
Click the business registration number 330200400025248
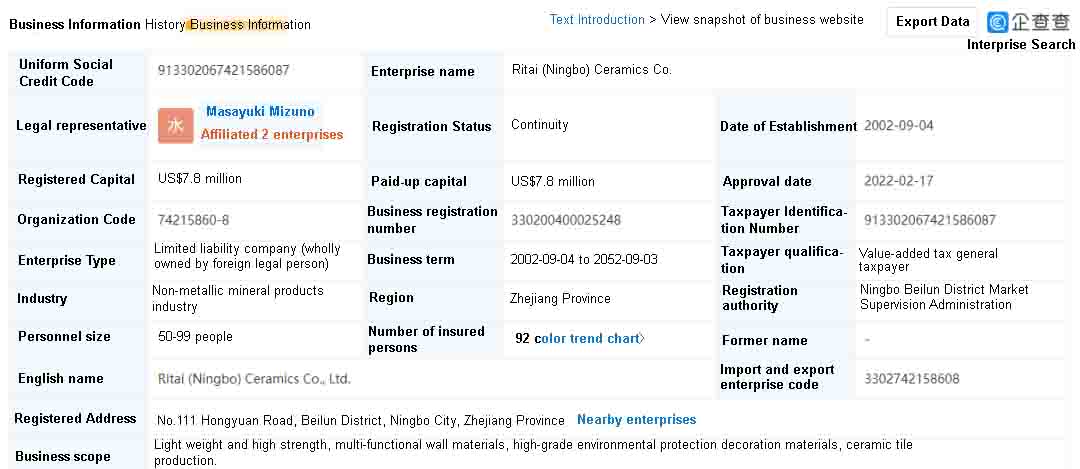point(565,220)
